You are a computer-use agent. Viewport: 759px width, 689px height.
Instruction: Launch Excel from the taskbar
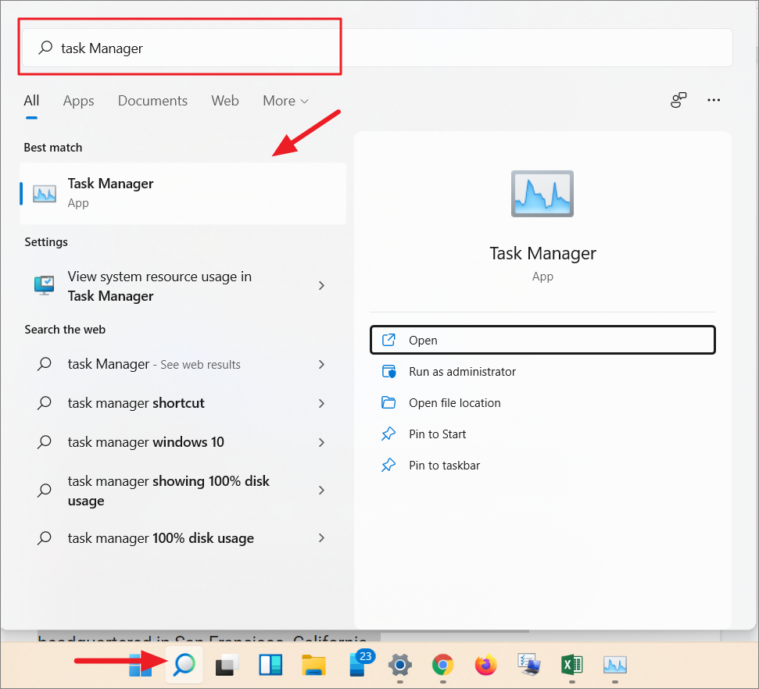572,664
